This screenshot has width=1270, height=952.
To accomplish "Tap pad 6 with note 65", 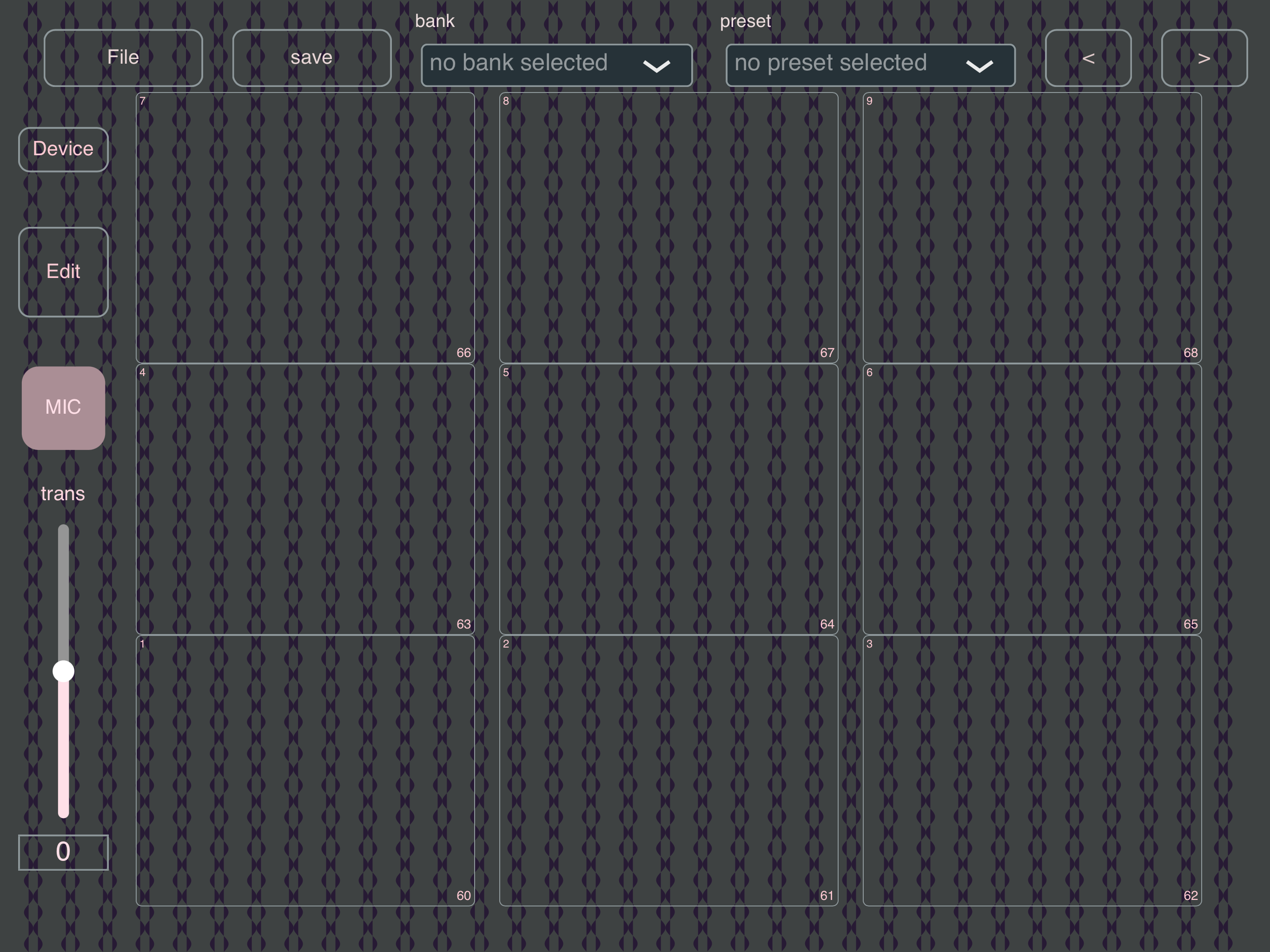I will click(1032, 499).
